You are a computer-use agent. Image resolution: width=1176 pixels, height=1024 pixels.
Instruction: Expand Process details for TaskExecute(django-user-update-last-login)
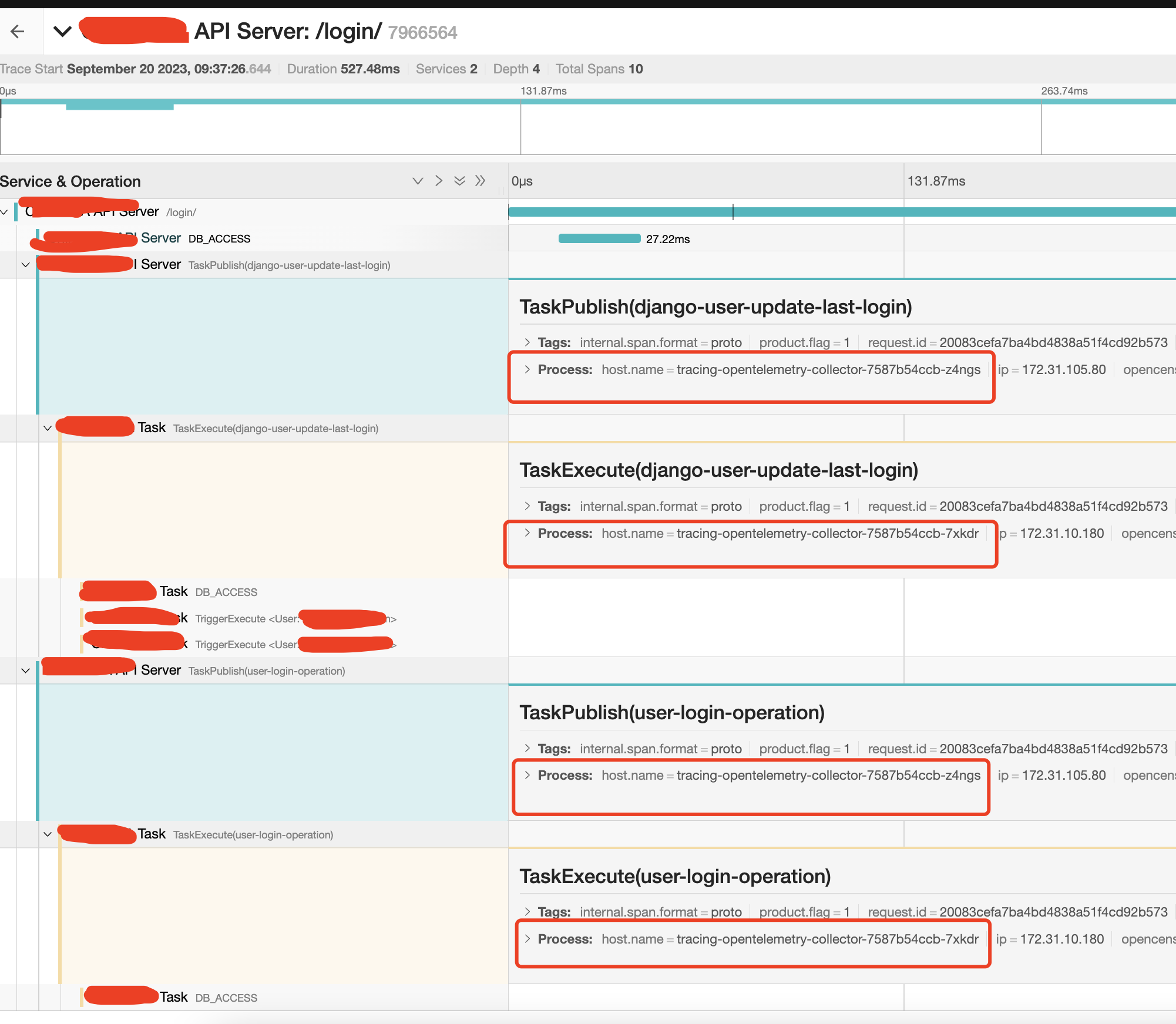coord(527,533)
